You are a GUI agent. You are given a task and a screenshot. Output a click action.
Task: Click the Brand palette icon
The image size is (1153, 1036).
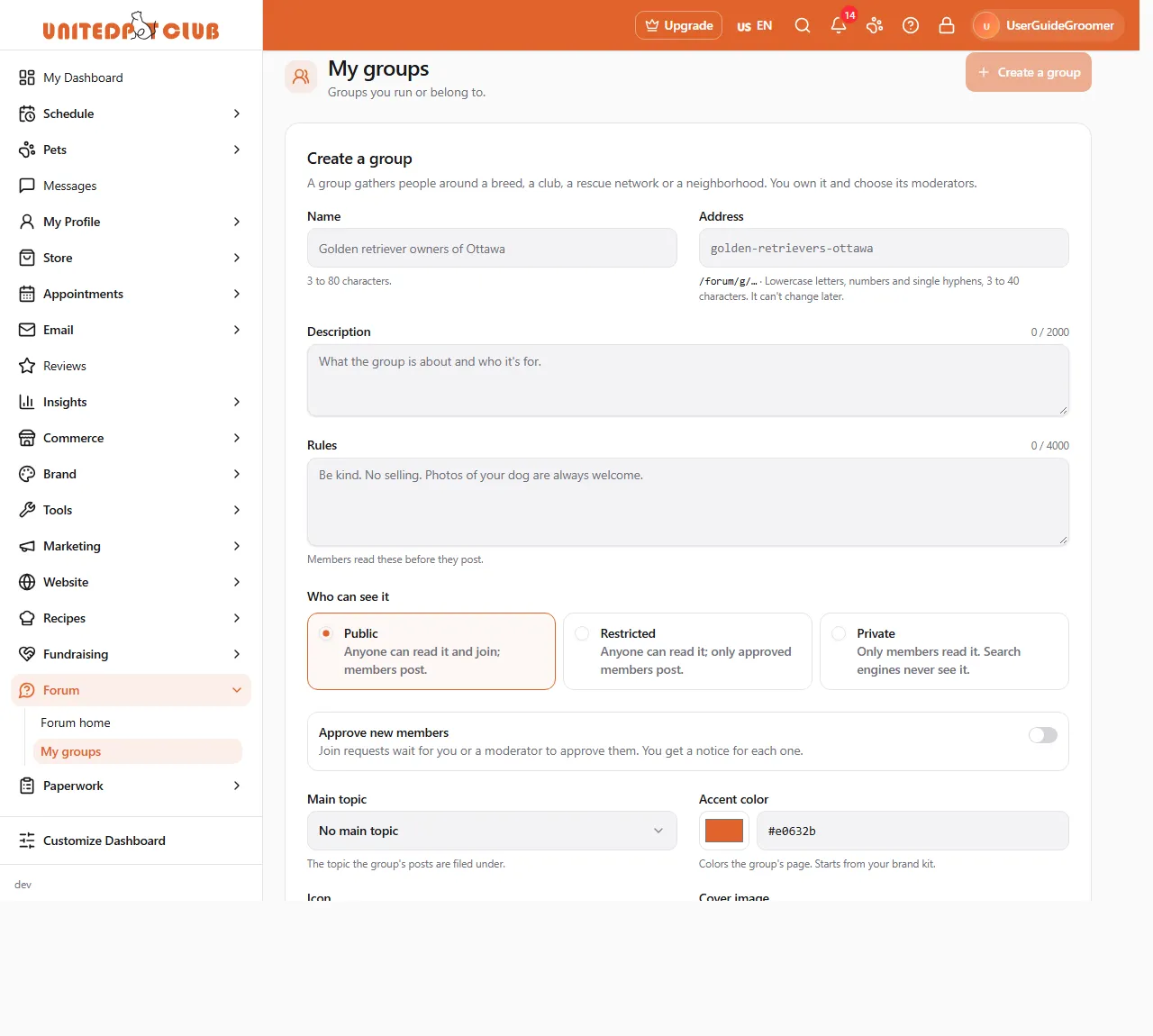click(27, 474)
